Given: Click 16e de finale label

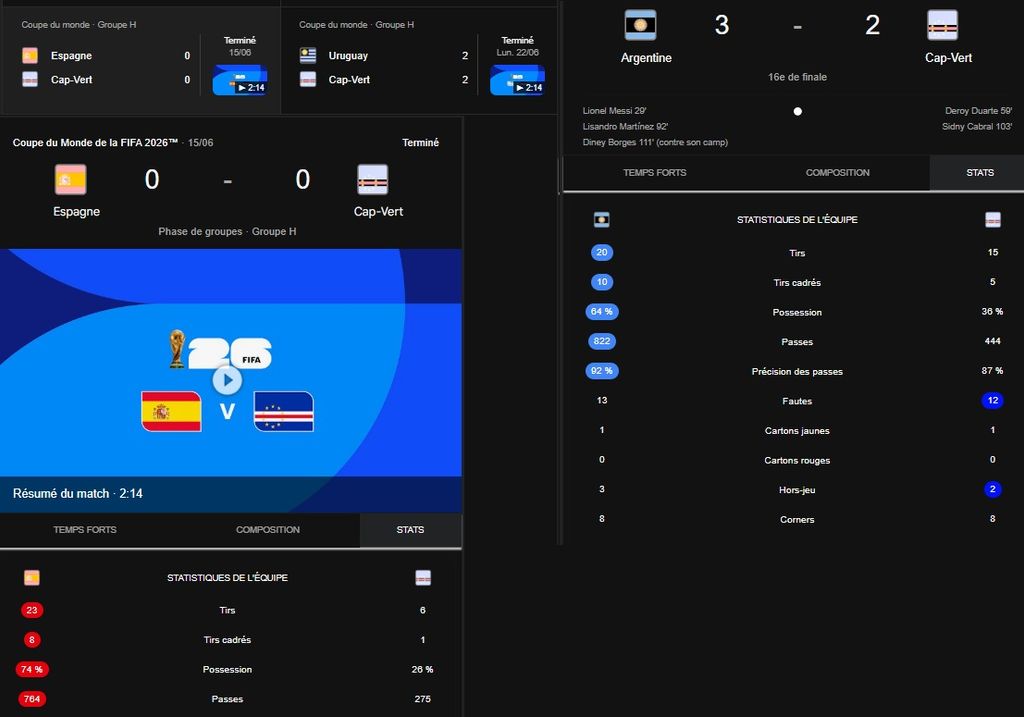Looking at the screenshot, I should click(x=797, y=77).
